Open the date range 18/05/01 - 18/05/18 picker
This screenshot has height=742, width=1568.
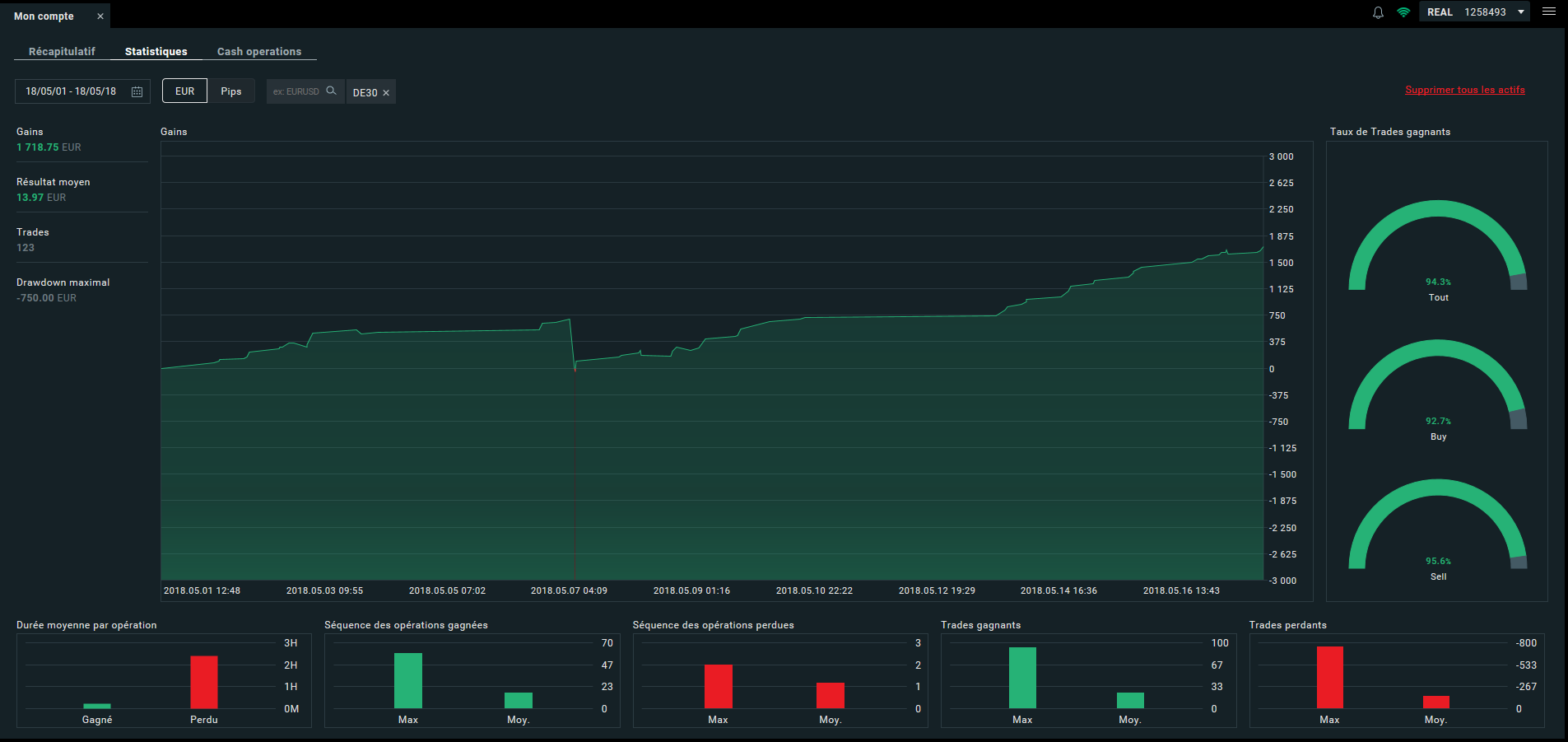pos(82,91)
